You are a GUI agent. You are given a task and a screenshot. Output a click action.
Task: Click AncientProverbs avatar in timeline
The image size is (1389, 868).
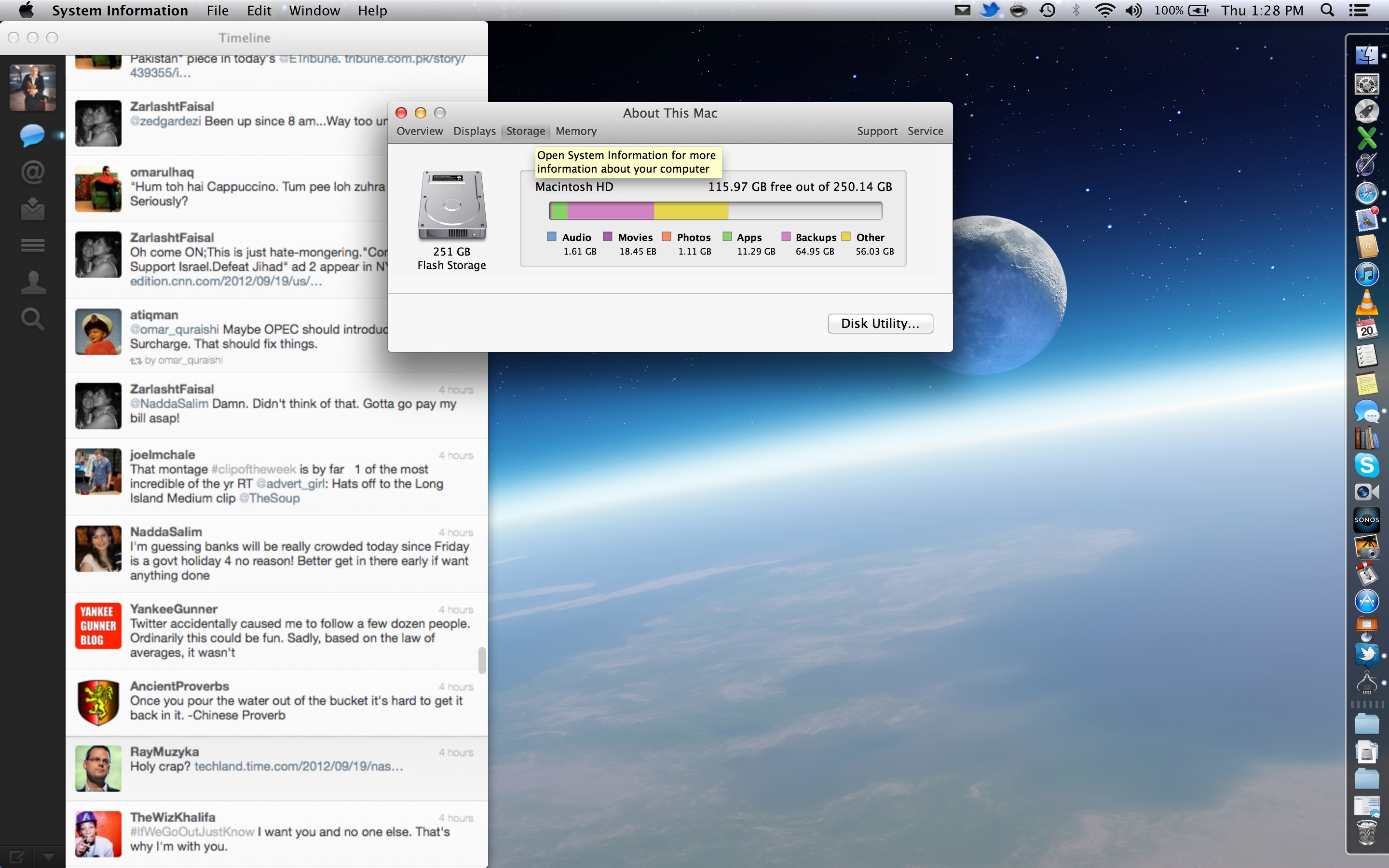(98, 702)
